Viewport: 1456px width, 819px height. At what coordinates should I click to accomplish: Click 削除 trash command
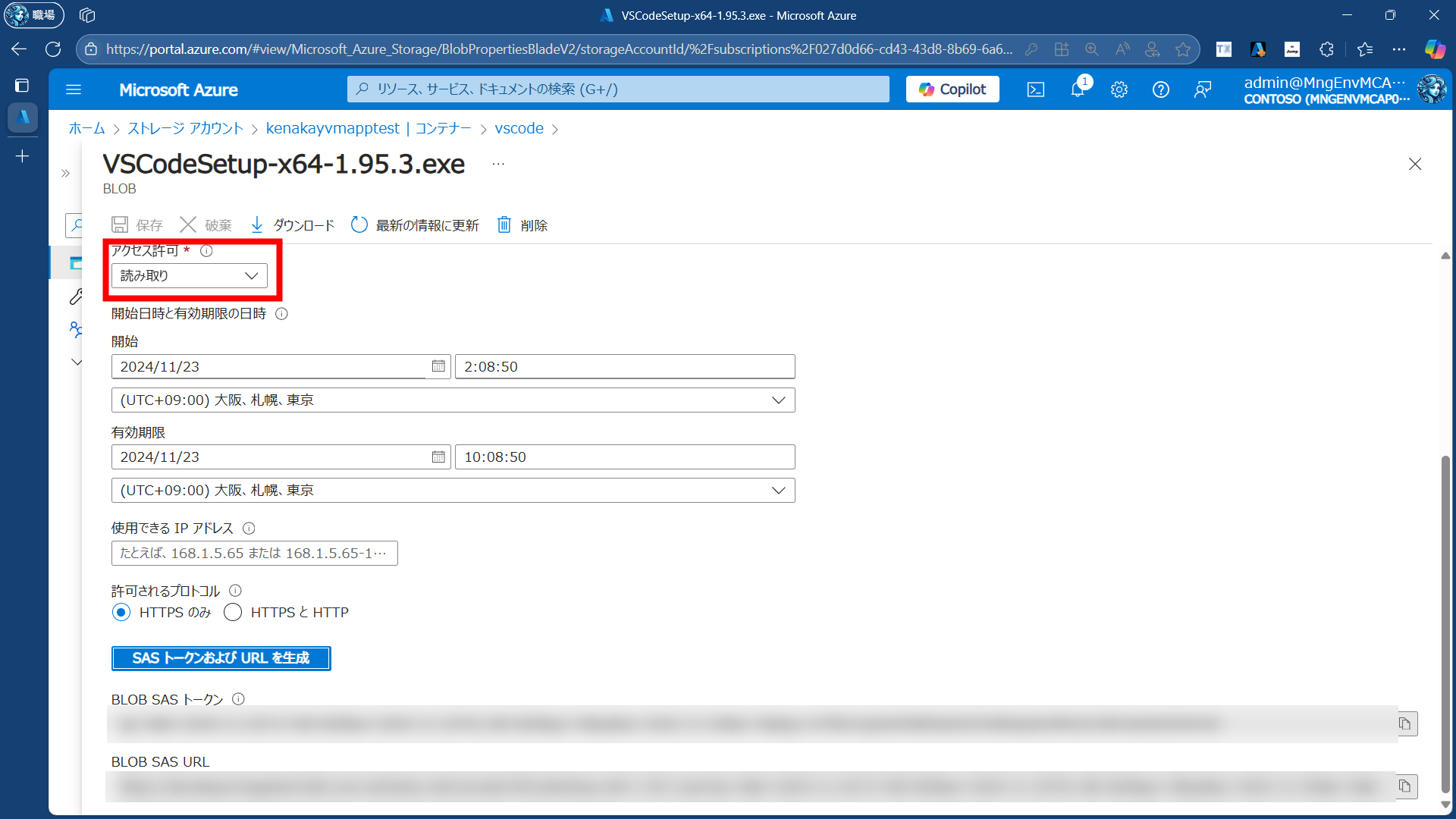522,225
